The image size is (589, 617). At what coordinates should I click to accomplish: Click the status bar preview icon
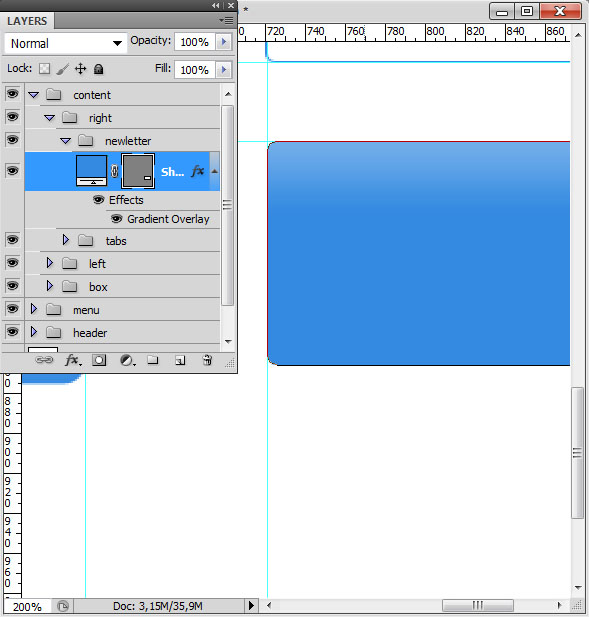pyautogui.click(x=63, y=606)
